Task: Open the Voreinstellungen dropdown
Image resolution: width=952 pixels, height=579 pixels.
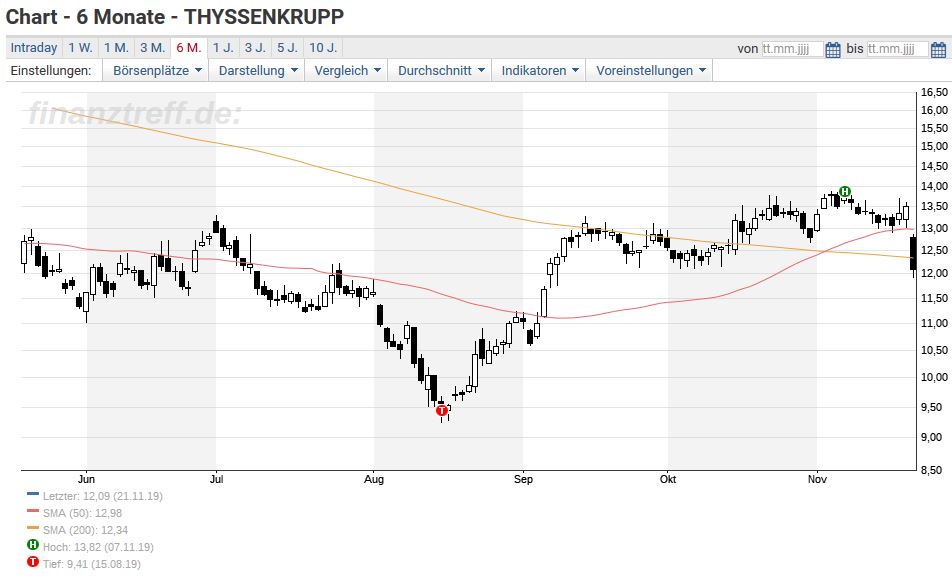Action: (651, 70)
